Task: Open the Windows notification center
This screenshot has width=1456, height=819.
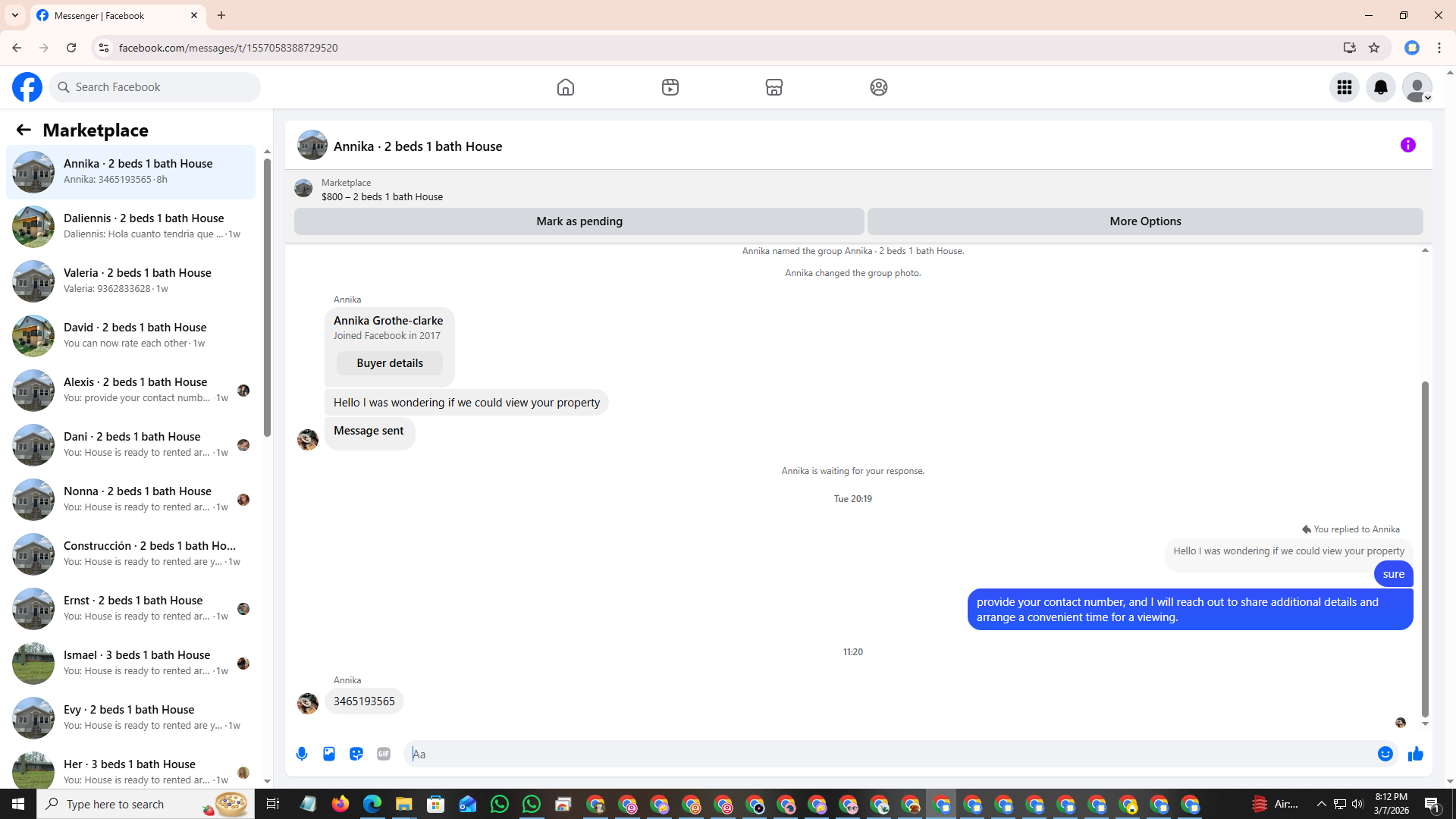Action: [x=1432, y=804]
